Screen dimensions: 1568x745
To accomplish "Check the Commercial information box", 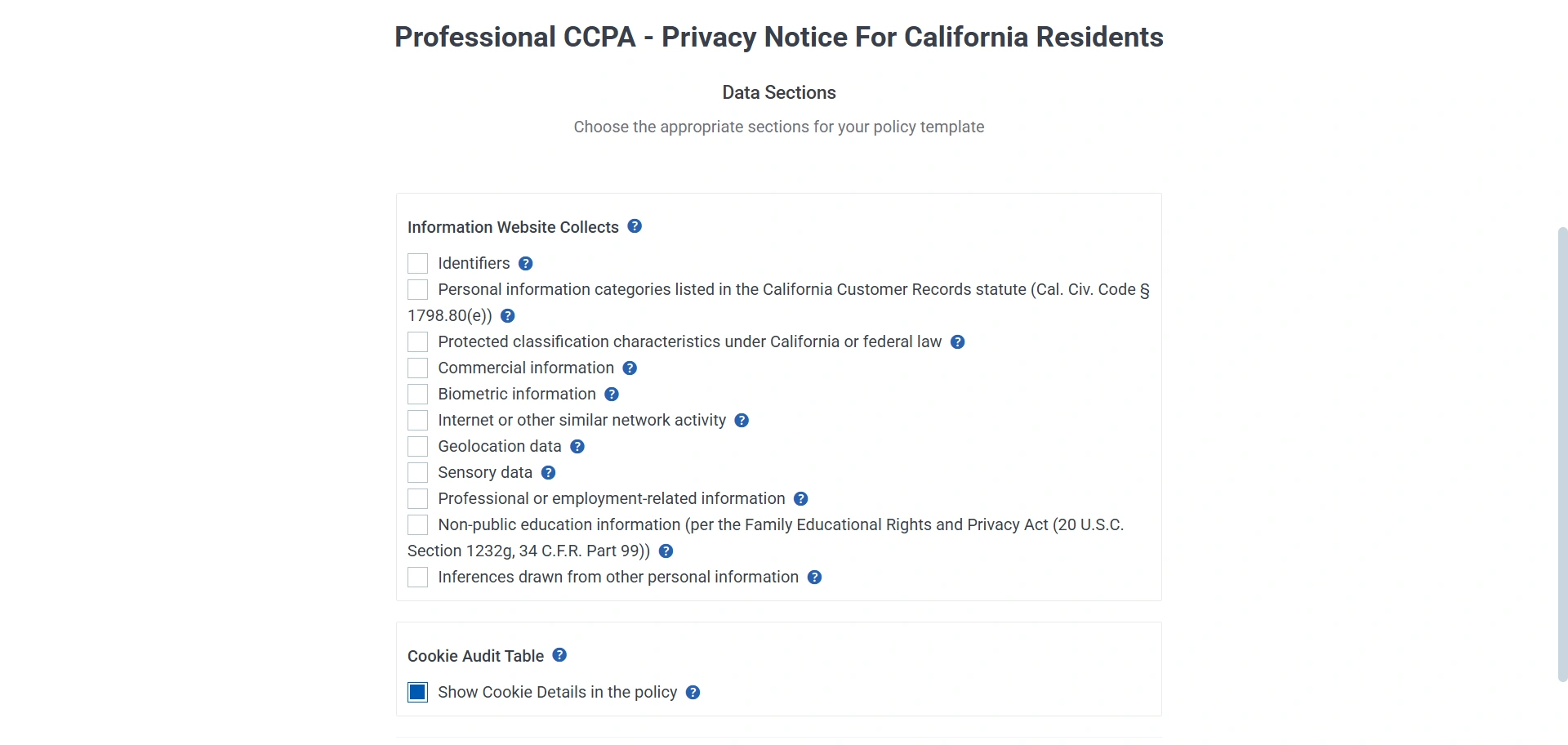I will click(417, 368).
